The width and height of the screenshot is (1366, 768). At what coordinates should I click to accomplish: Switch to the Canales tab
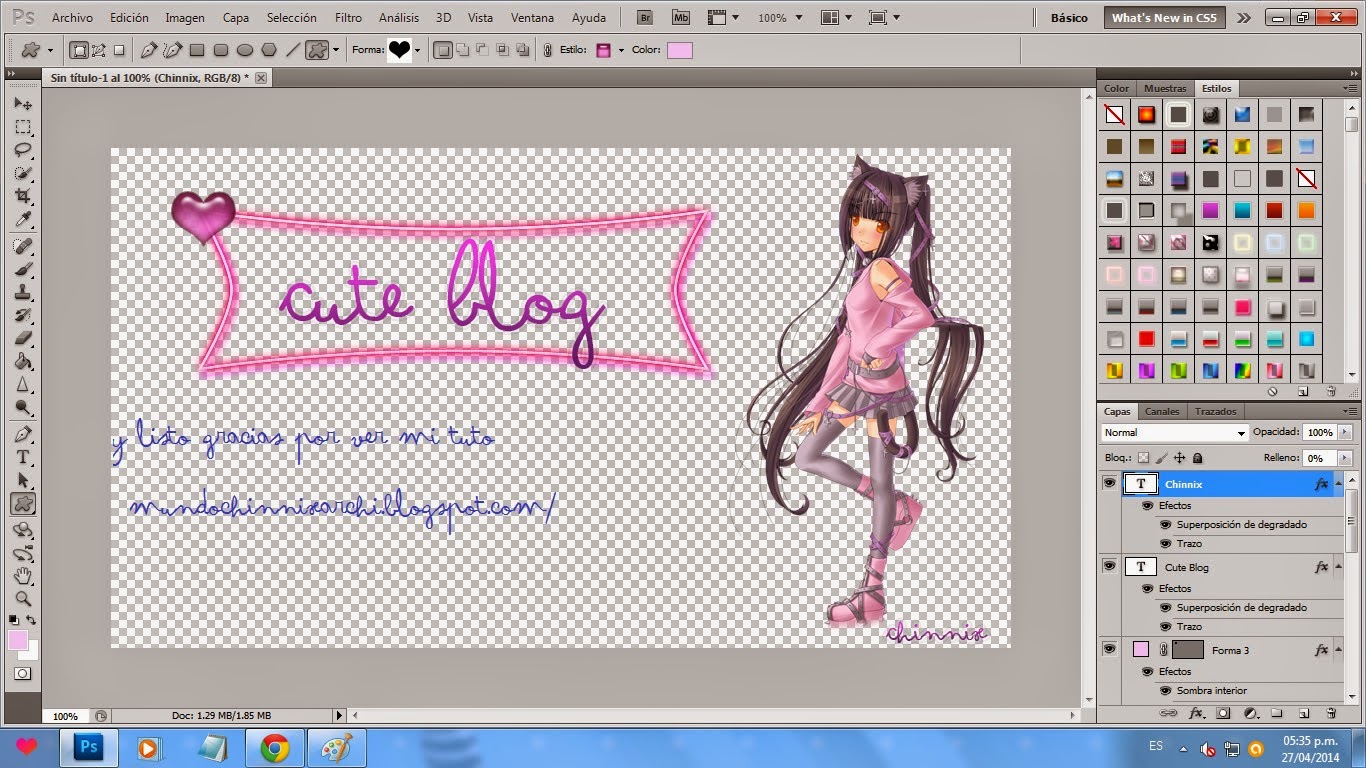[x=1162, y=411]
